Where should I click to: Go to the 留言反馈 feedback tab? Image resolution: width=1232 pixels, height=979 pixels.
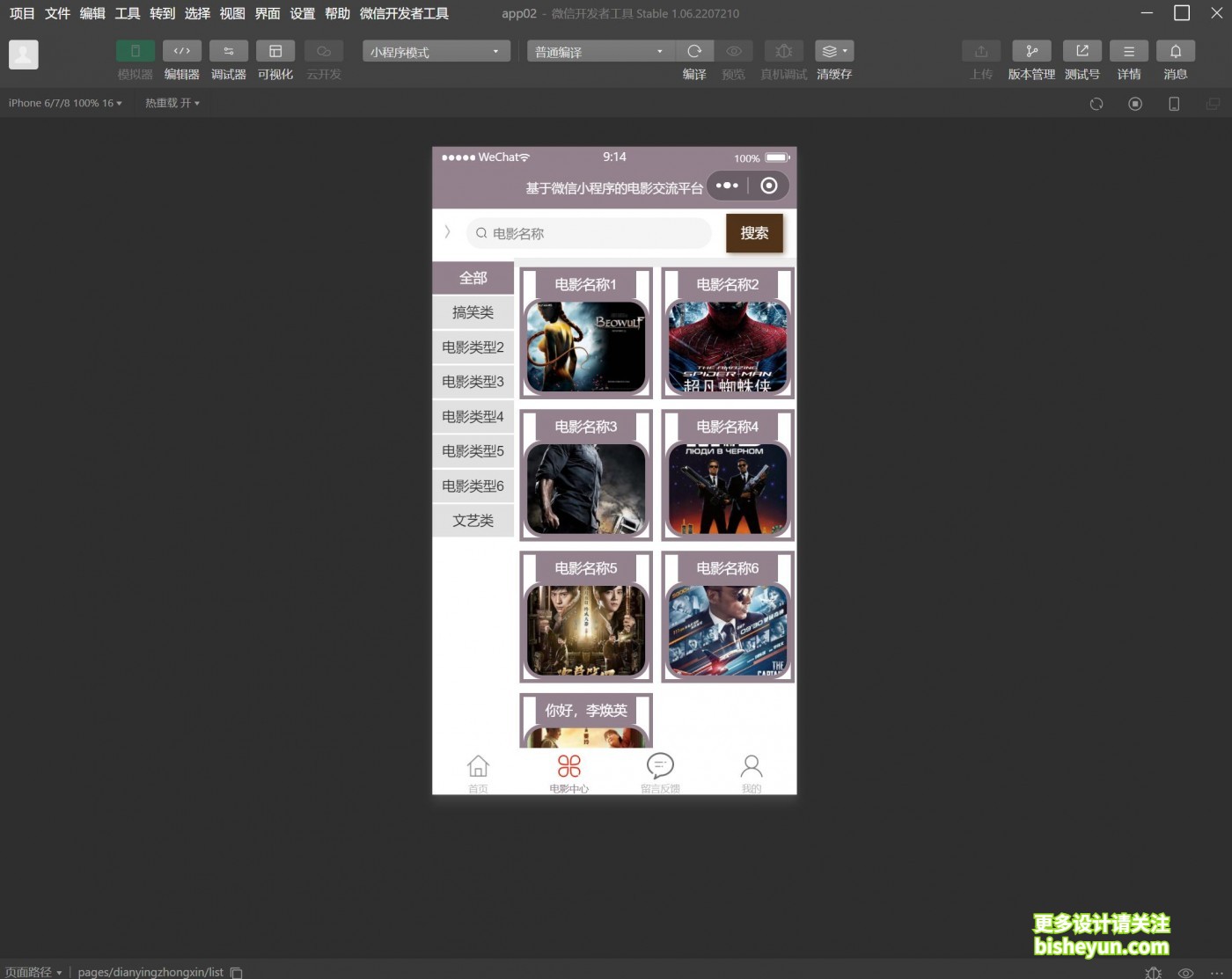point(660,773)
